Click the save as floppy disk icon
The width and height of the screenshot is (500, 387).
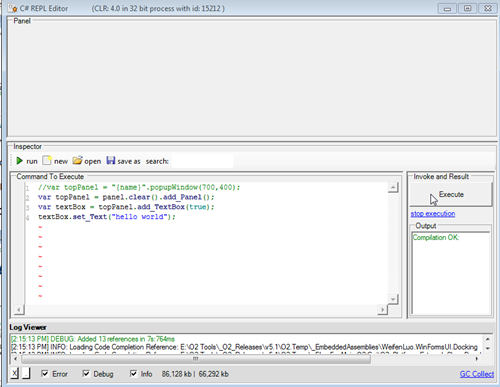point(111,161)
